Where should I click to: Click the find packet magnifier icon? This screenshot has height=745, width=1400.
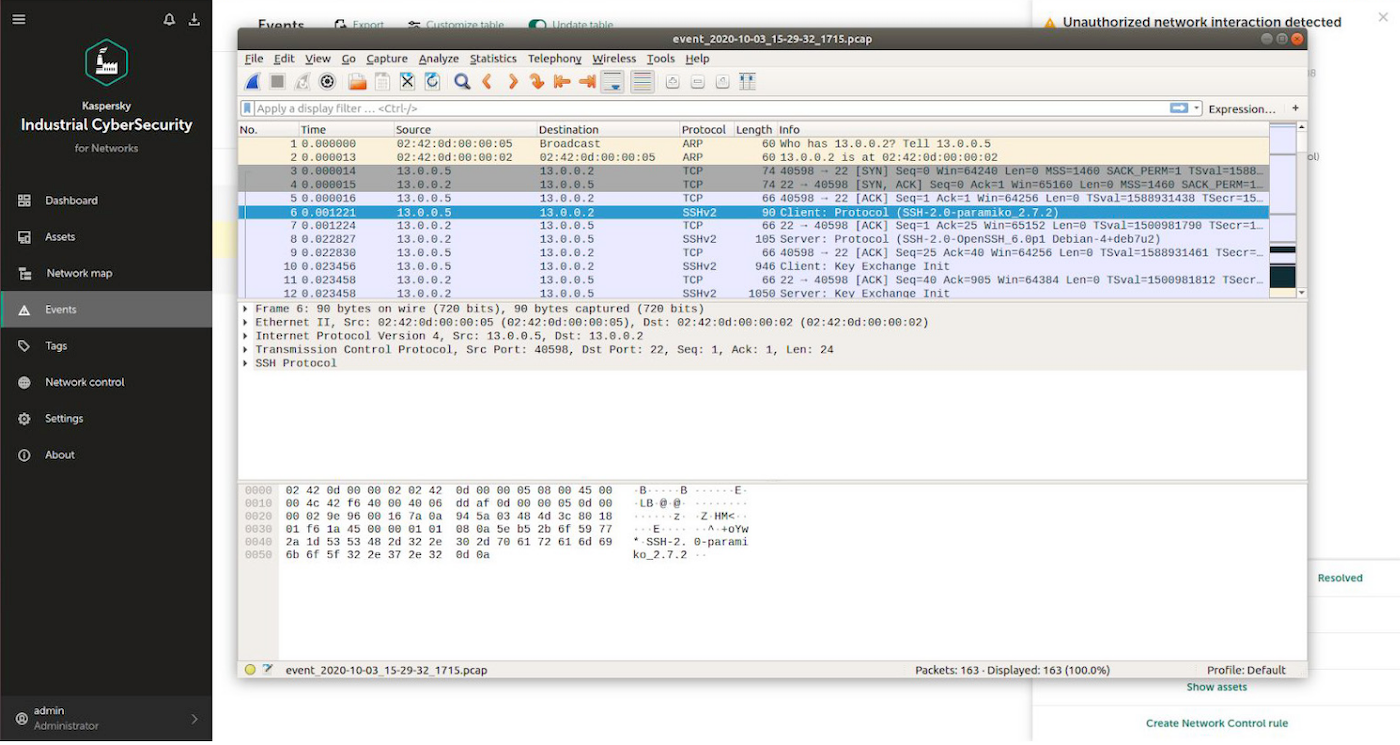pos(462,82)
